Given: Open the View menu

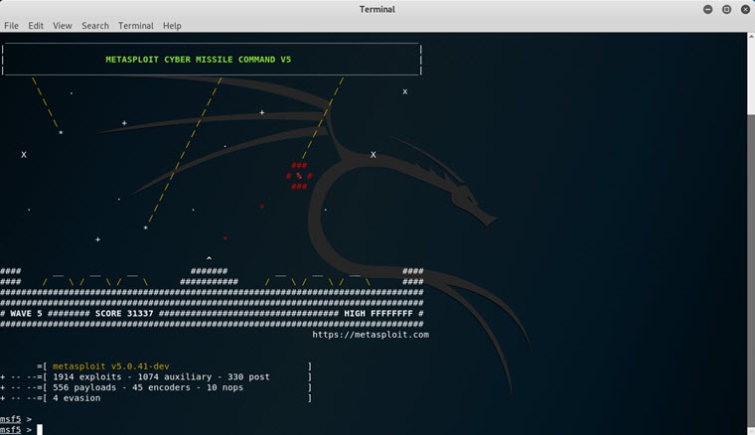Looking at the screenshot, I should coord(62,26).
